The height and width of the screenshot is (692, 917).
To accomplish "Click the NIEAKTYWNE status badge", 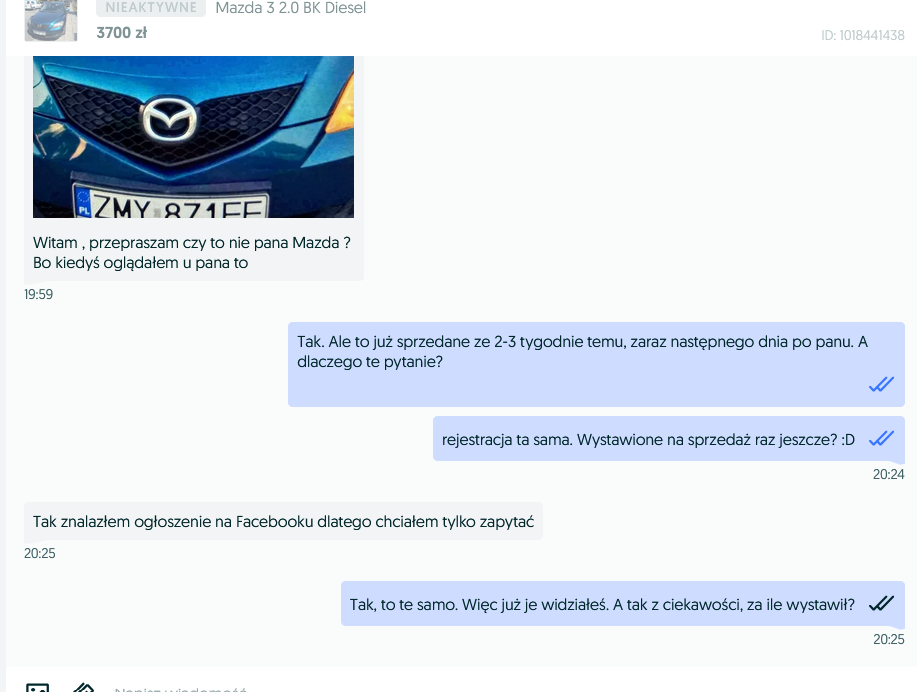I will tap(151, 8).
